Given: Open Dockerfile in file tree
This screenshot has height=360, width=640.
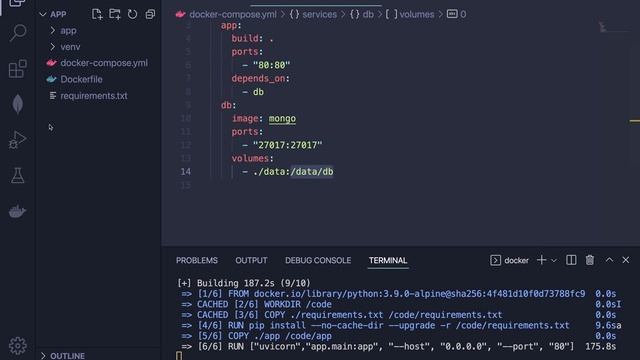Looking at the screenshot, I should (81, 80).
